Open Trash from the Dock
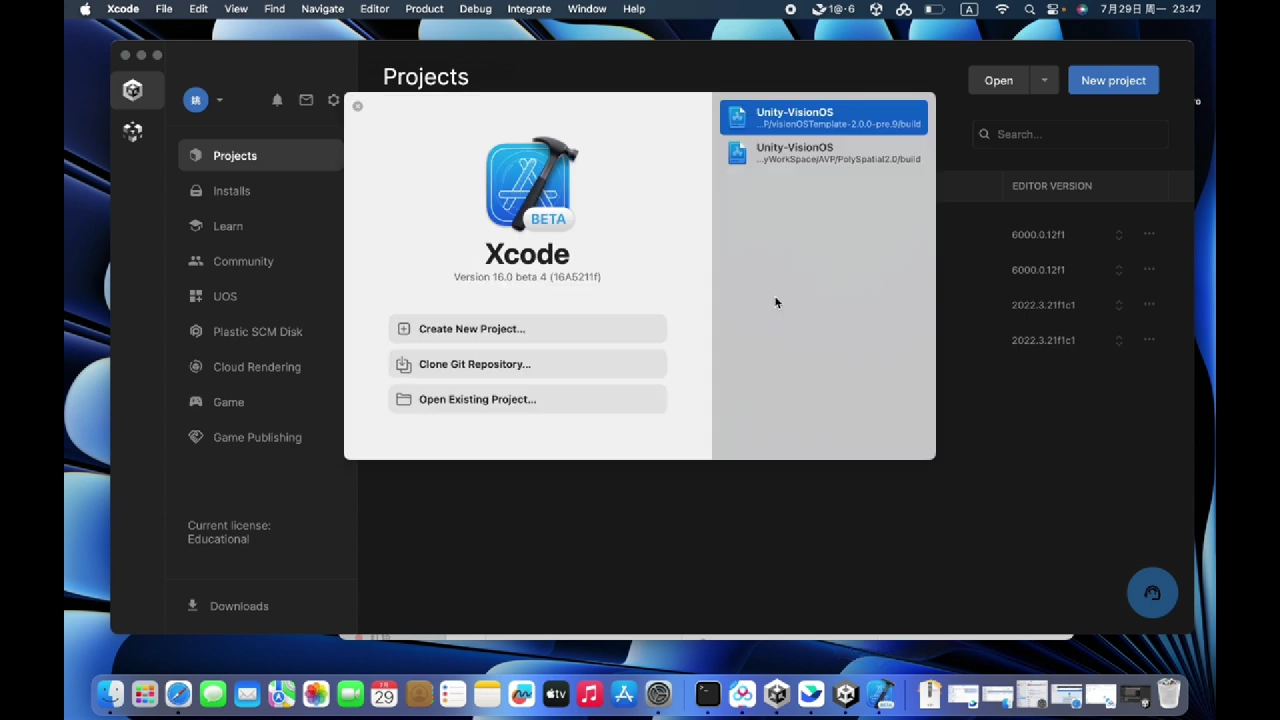The width and height of the screenshot is (1280, 720). [1168, 694]
